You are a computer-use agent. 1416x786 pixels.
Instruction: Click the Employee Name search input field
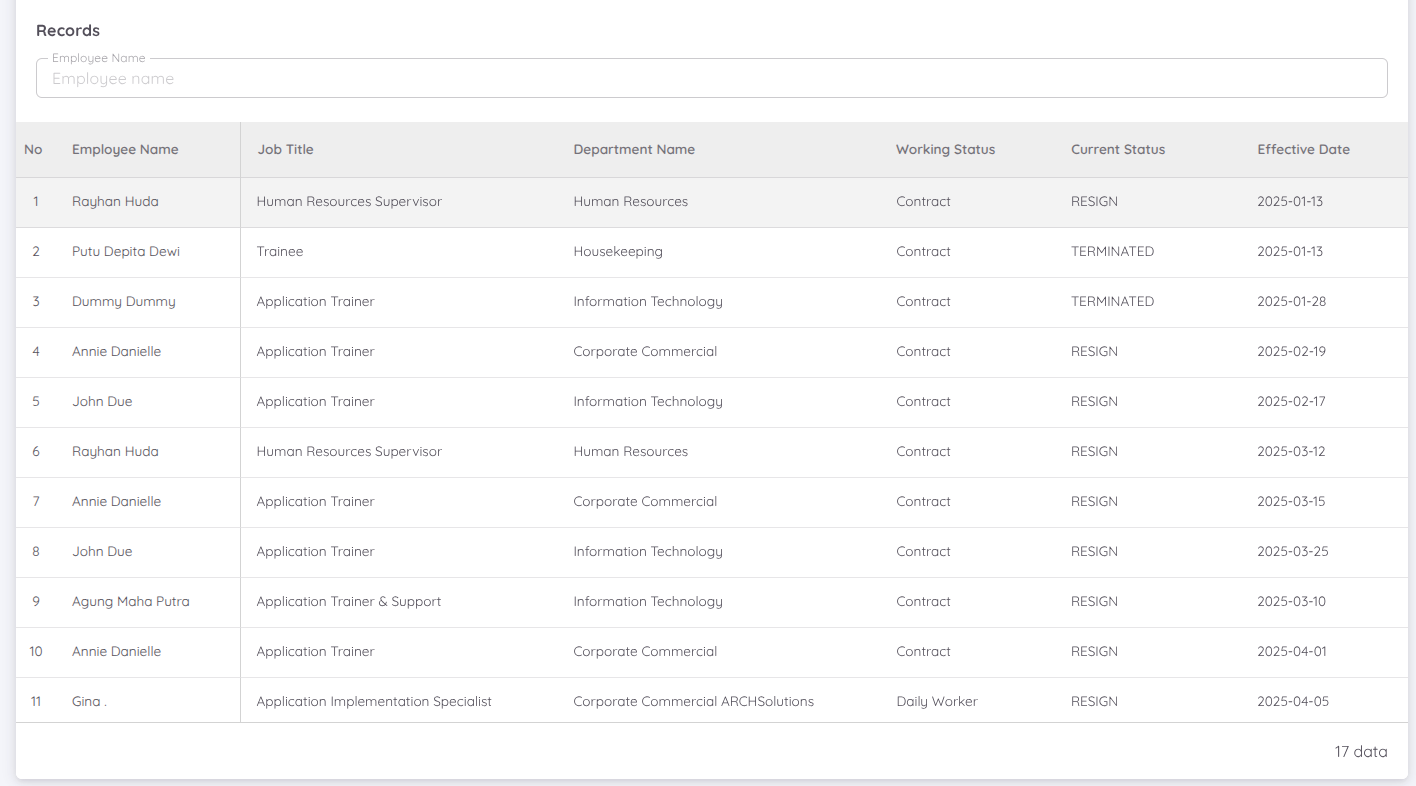pyautogui.click(x=710, y=77)
